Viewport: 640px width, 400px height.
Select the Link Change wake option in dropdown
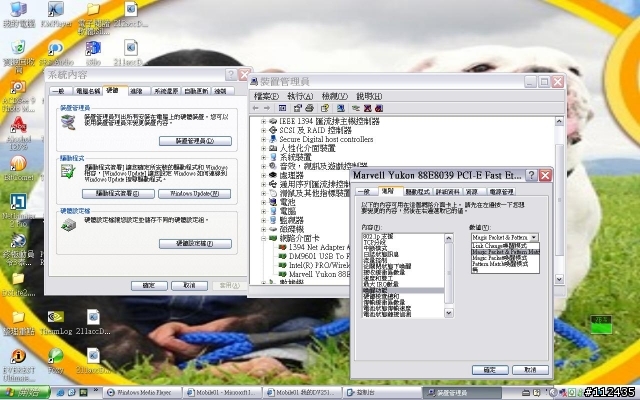point(505,246)
